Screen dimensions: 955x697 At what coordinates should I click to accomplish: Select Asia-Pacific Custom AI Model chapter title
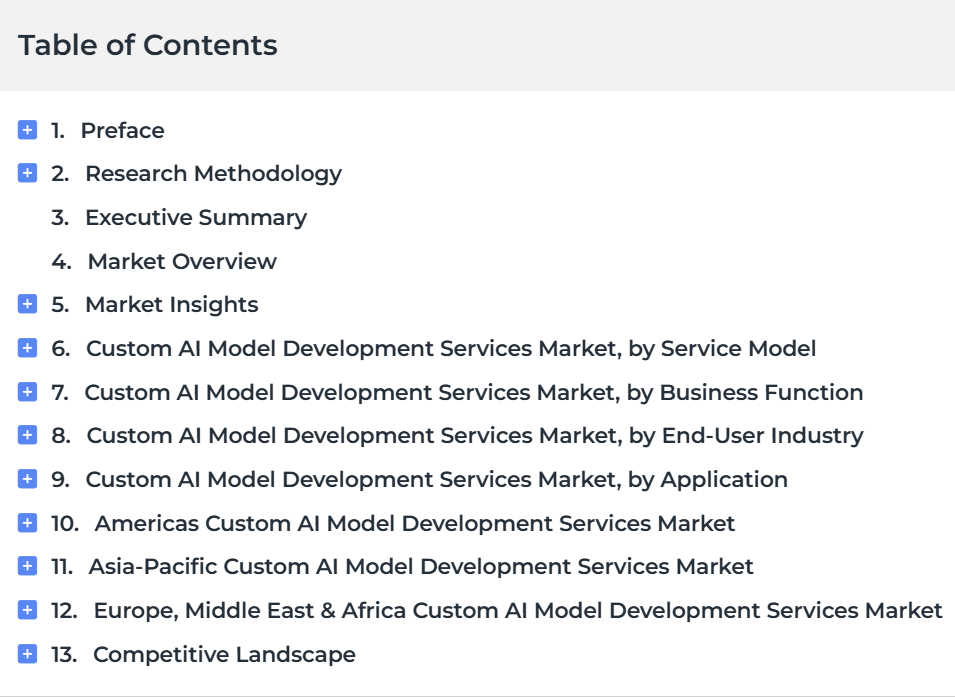421,567
